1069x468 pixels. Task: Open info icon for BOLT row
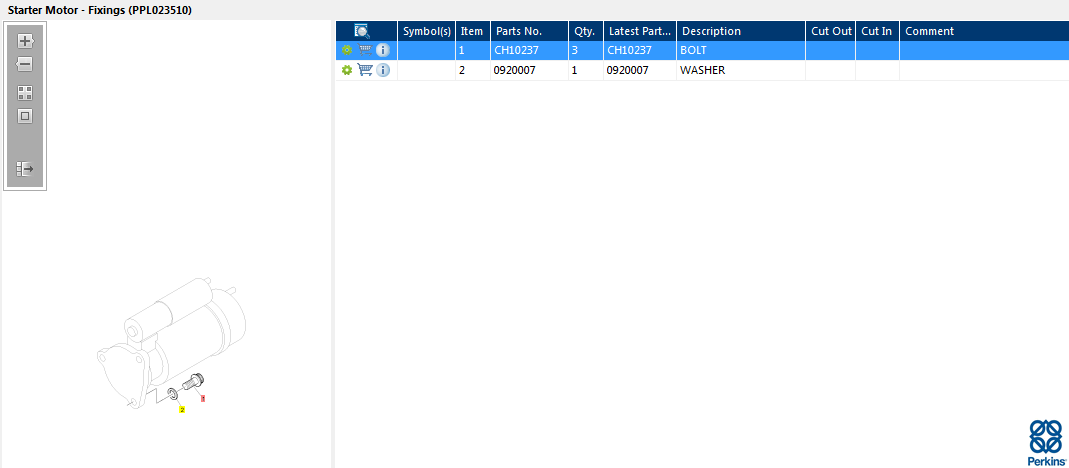click(x=383, y=50)
